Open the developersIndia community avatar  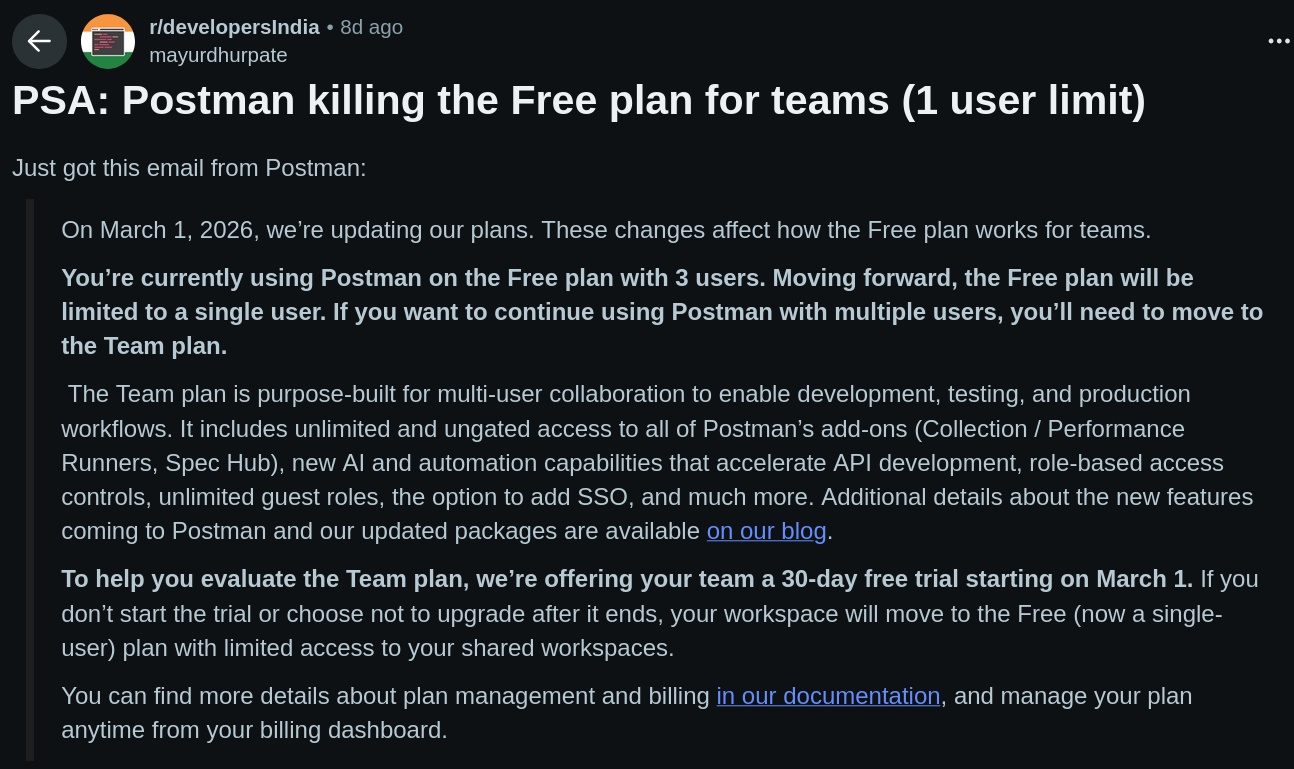(108, 41)
